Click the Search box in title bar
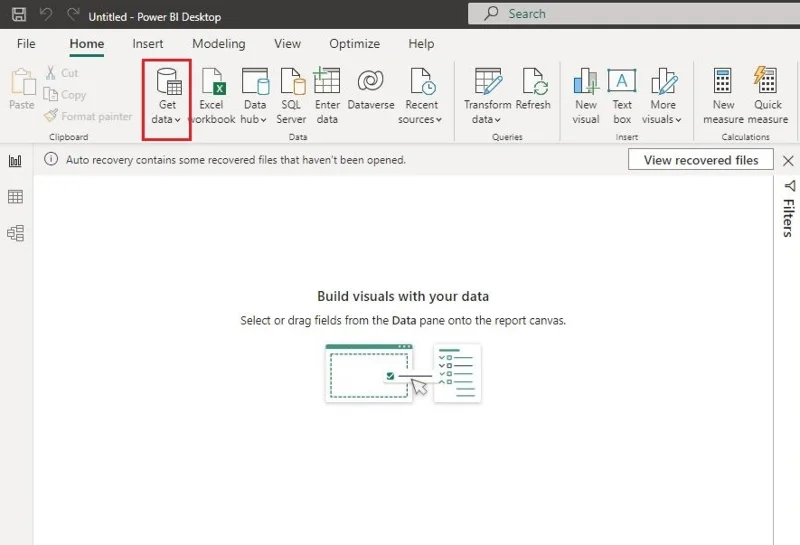 pyautogui.click(x=634, y=14)
